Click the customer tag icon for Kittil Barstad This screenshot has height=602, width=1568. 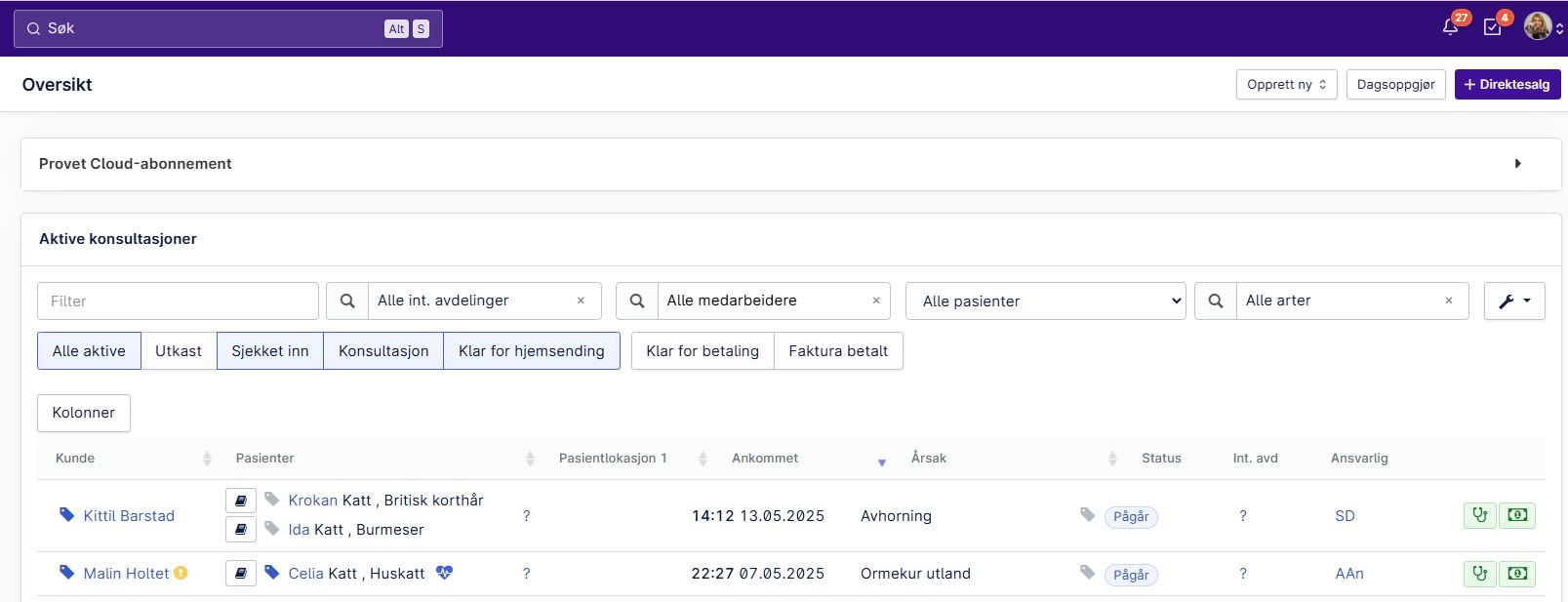point(66,514)
